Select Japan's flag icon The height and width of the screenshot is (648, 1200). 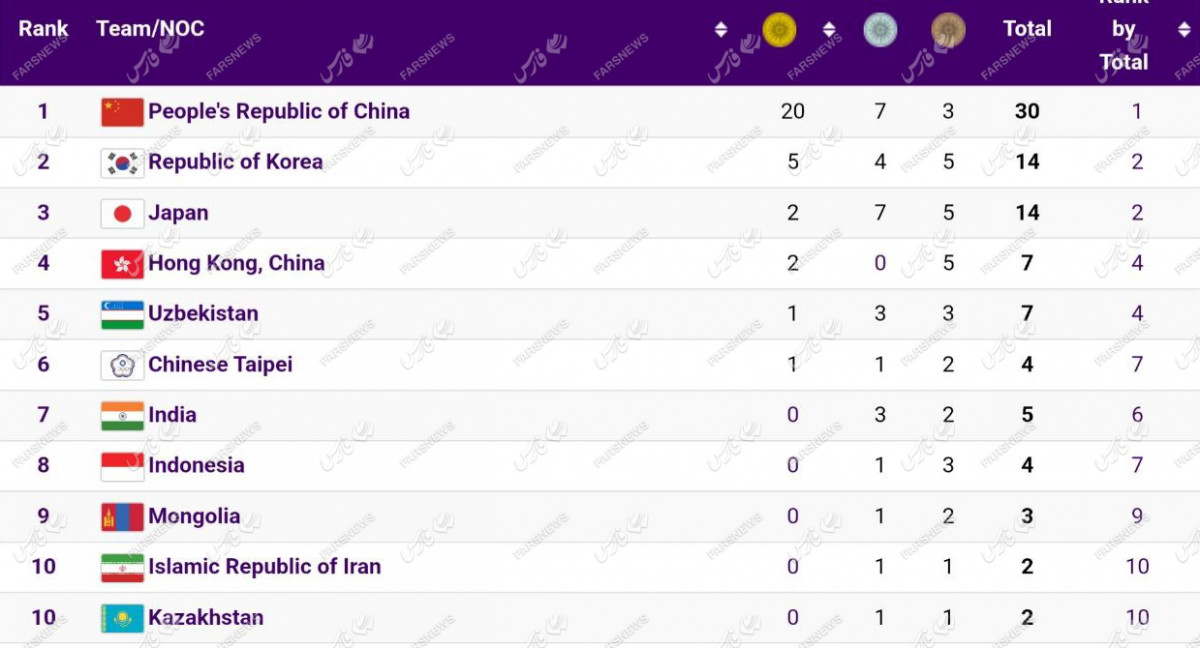pos(122,213)
